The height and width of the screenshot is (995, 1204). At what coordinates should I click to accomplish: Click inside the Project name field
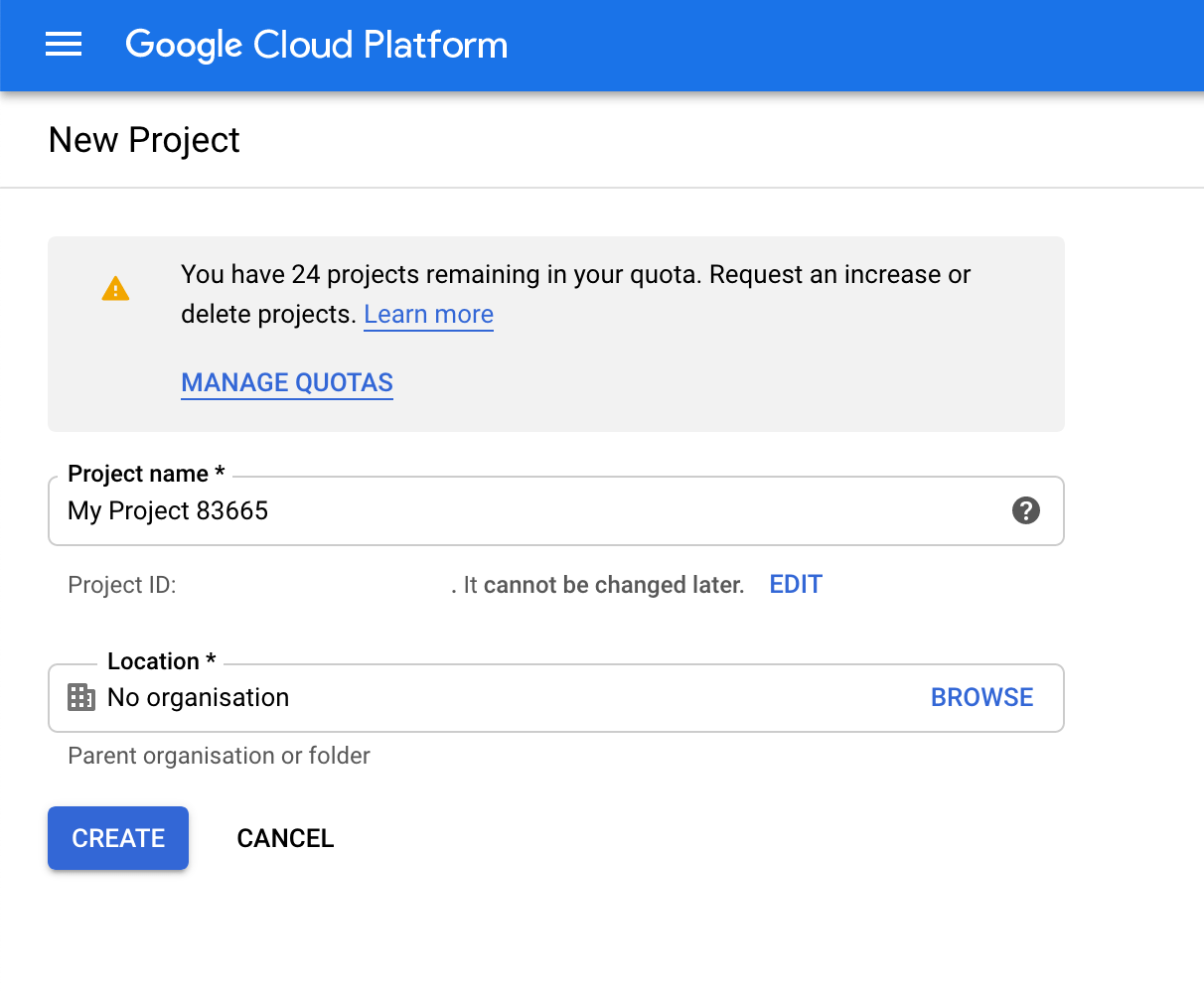tap(497, 510)
